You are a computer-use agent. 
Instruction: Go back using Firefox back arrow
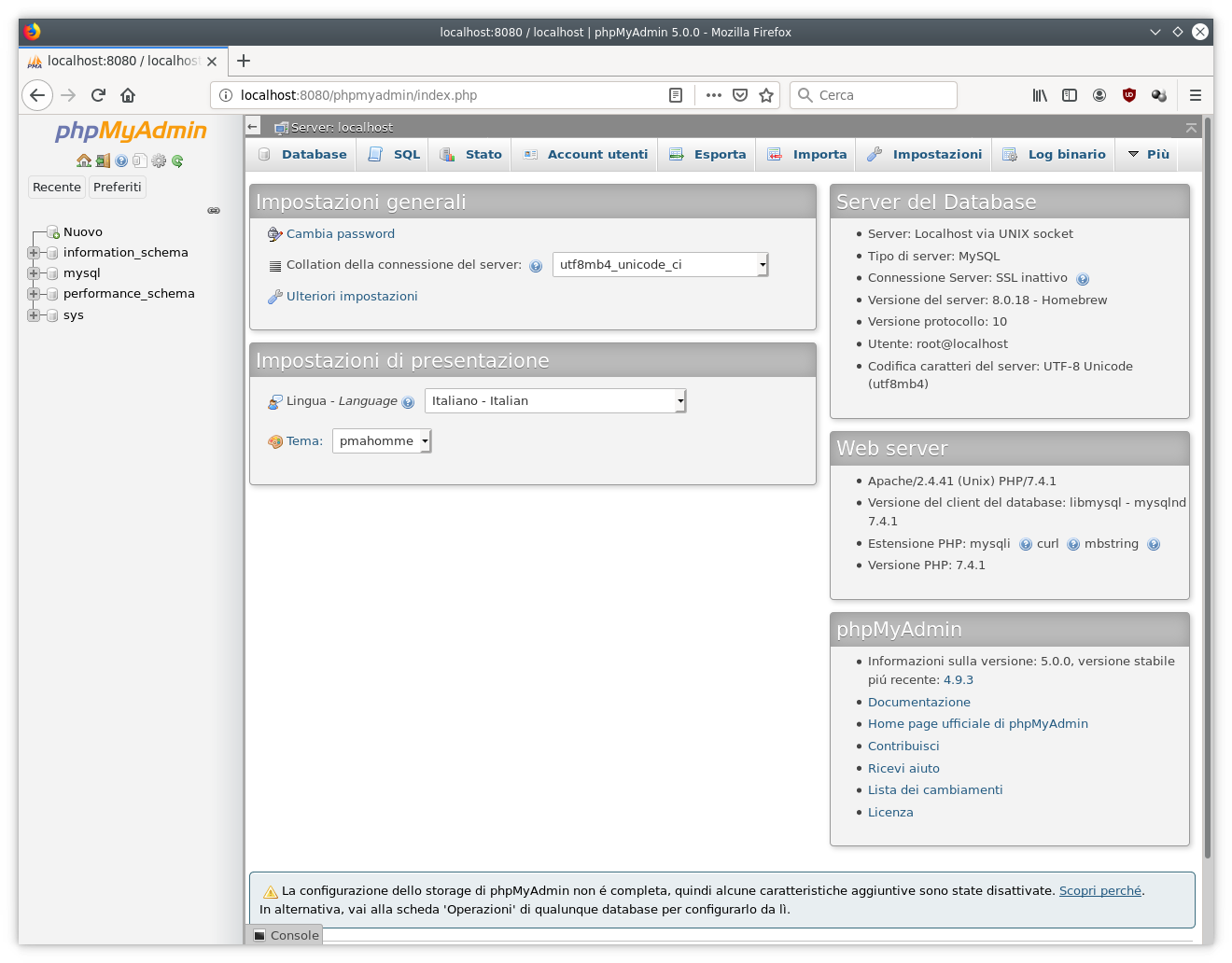(37, 95)
